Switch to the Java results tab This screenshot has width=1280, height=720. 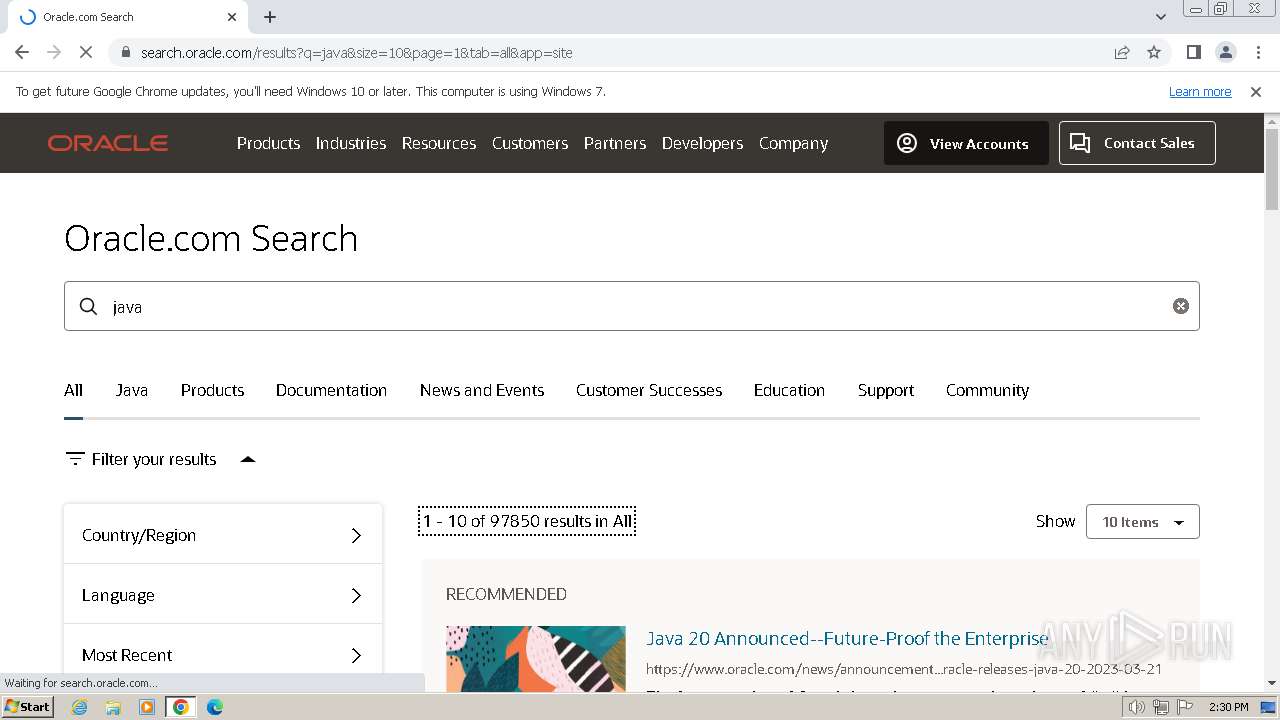tap(131, 390)
